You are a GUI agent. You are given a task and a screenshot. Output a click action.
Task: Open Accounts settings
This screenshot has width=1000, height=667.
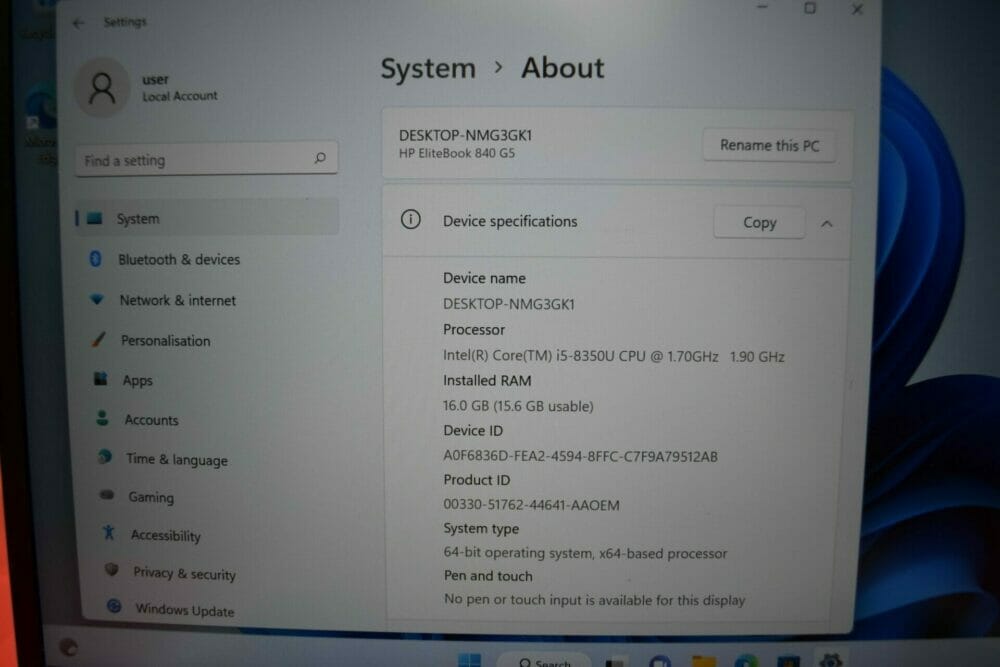click(x=151, y=420)
